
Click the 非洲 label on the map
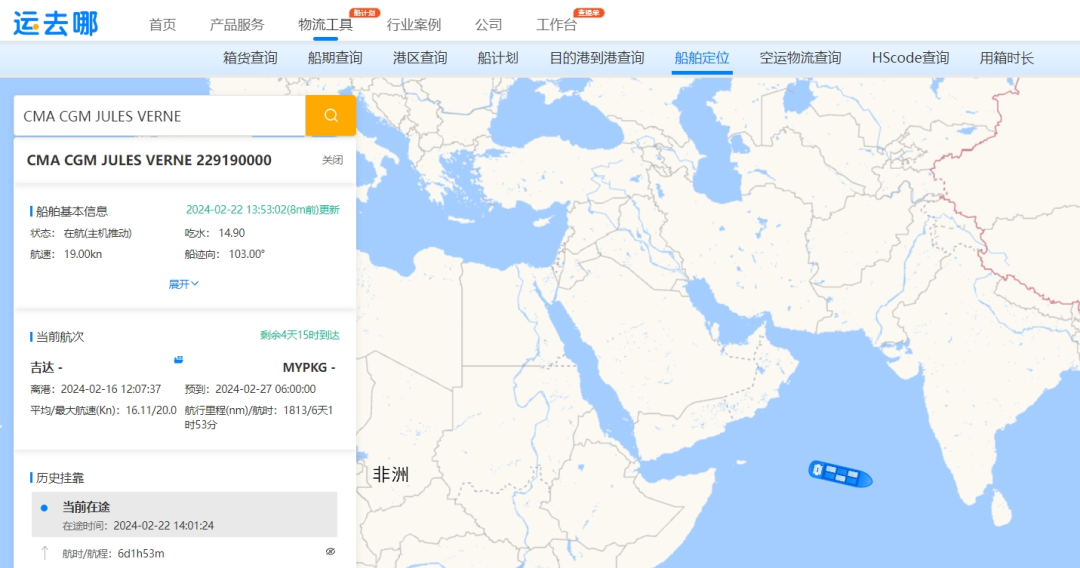click(391, 474)
